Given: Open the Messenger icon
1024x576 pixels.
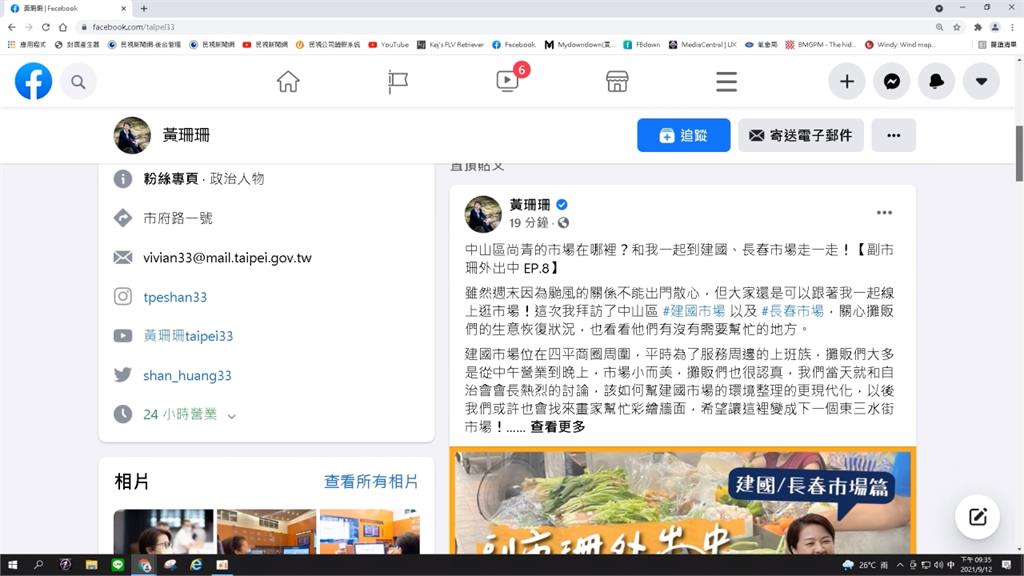Looking at the screenshot, I should pos(892,82).
